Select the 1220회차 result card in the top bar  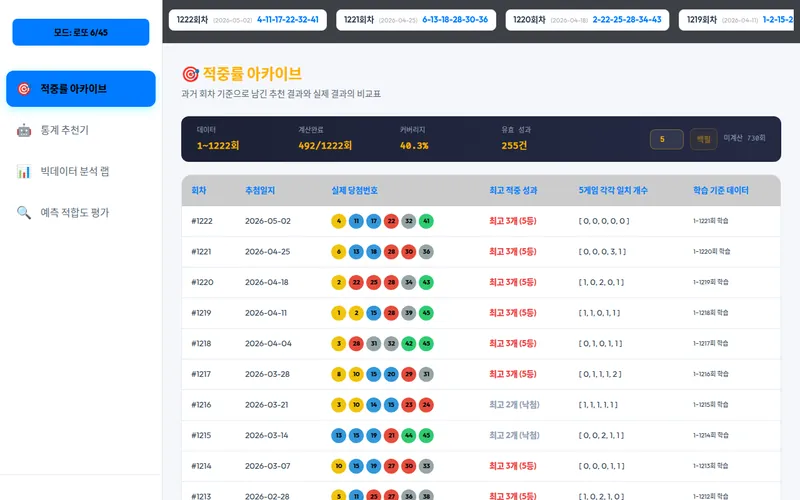pyautogui.click(x=587, y=20)
